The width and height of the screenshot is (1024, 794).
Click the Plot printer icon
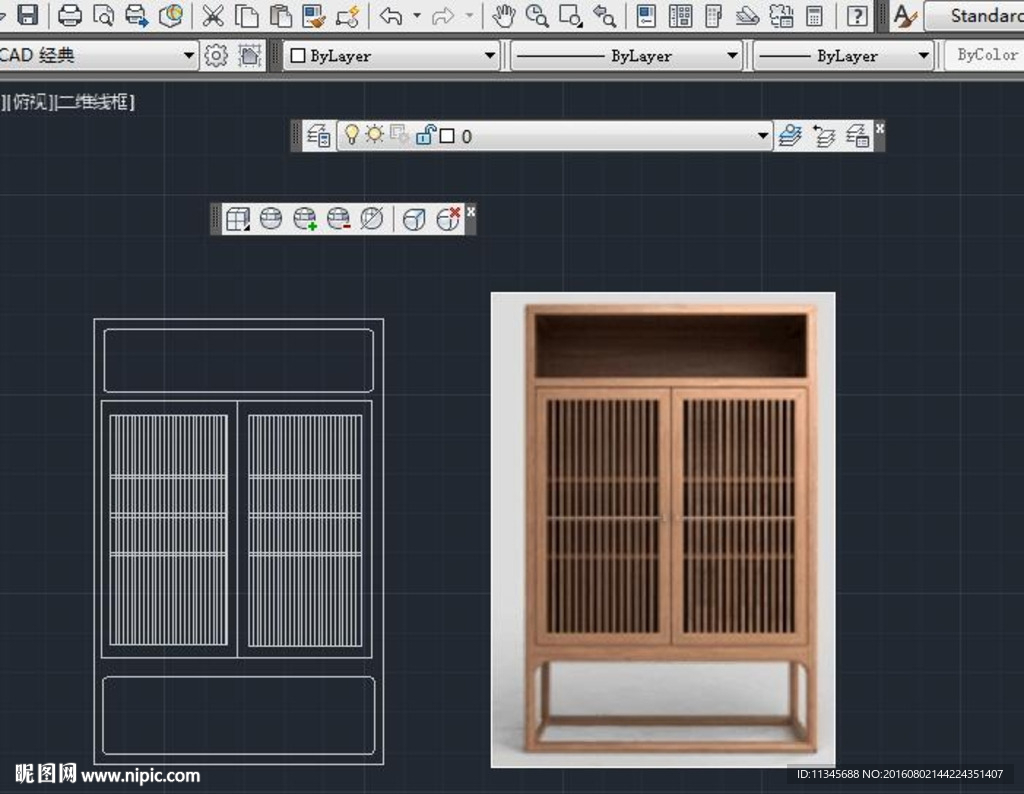[x=69, y=14]
